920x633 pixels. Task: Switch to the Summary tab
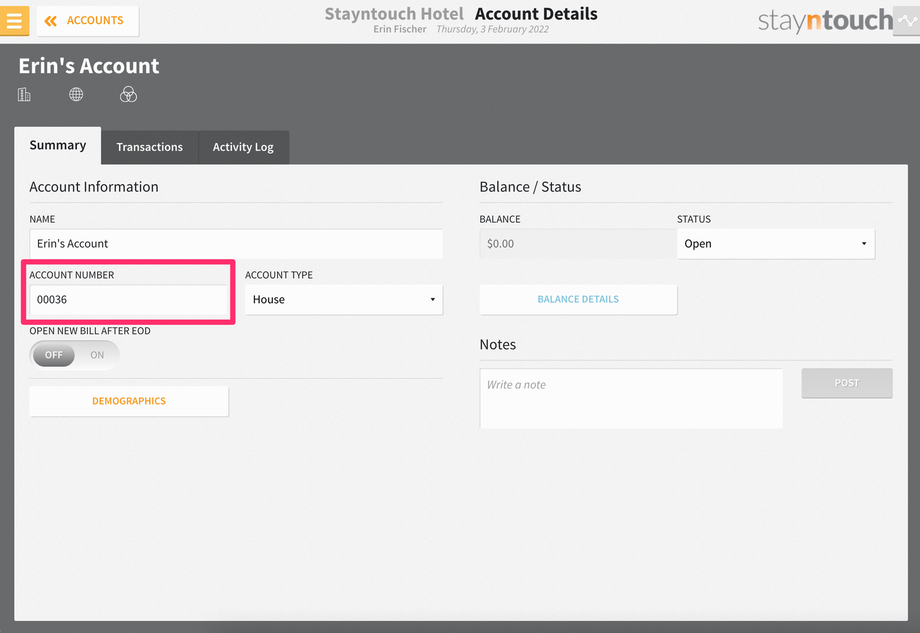coord(58,145)
